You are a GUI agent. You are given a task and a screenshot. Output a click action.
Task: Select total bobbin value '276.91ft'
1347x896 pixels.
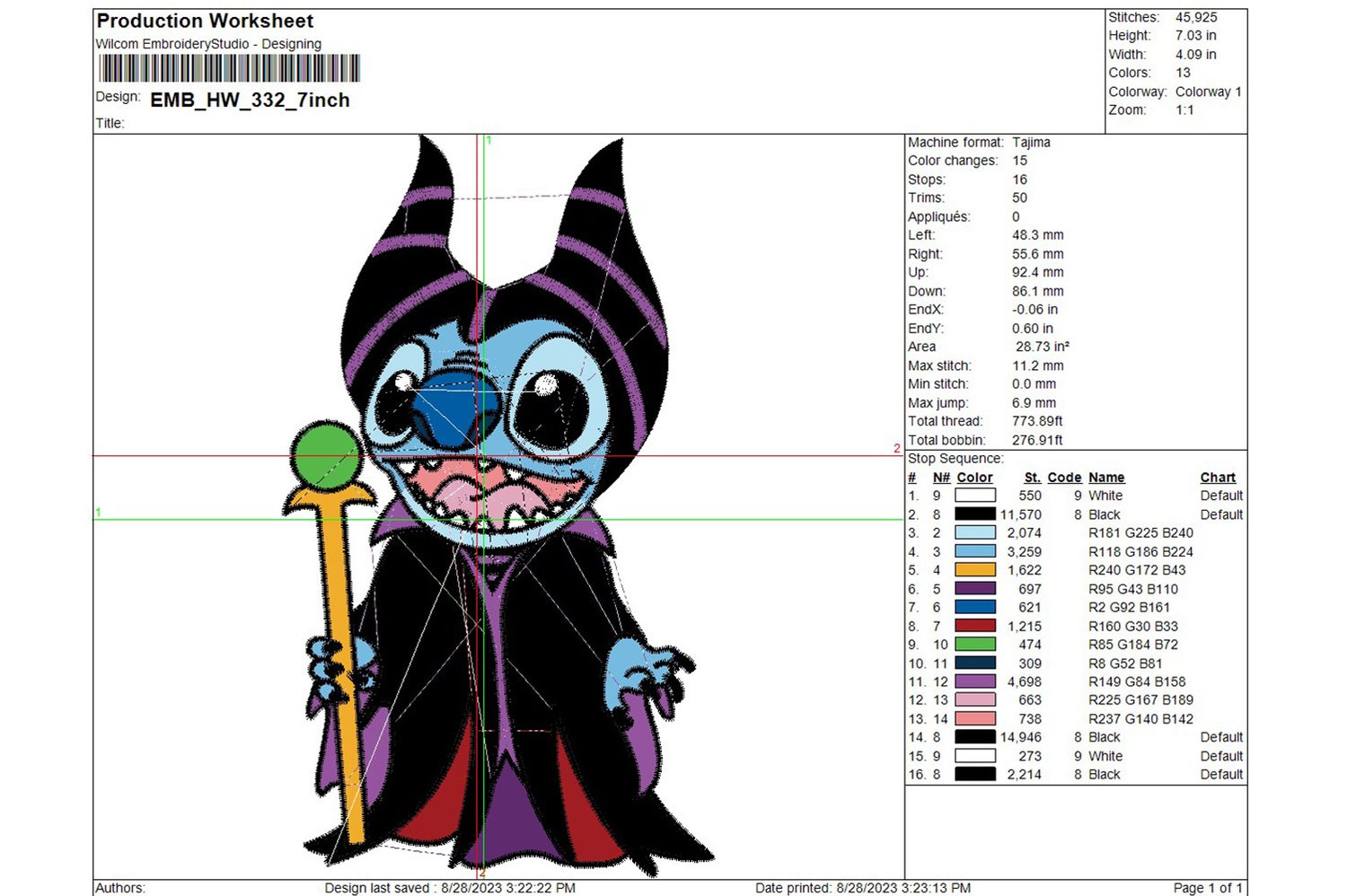click(x=1037, y=440)
